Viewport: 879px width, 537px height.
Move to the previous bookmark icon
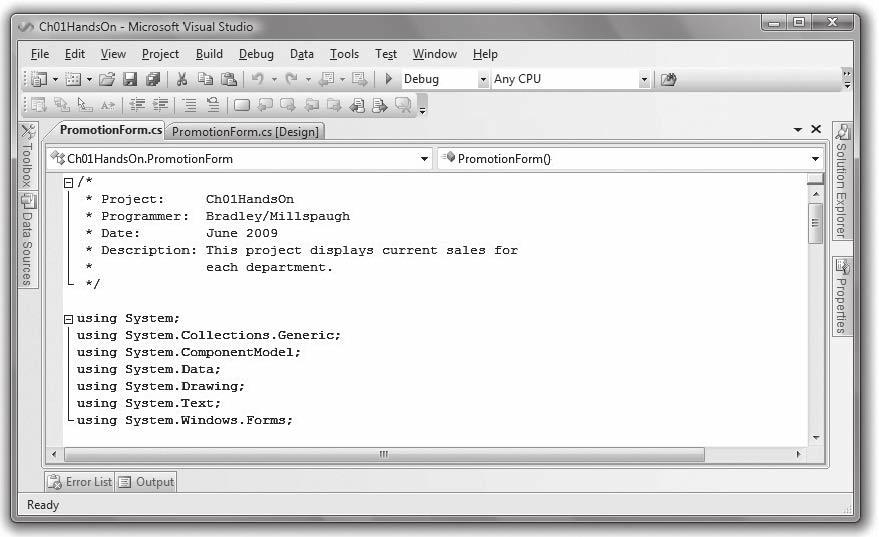(x=265, y=105)
